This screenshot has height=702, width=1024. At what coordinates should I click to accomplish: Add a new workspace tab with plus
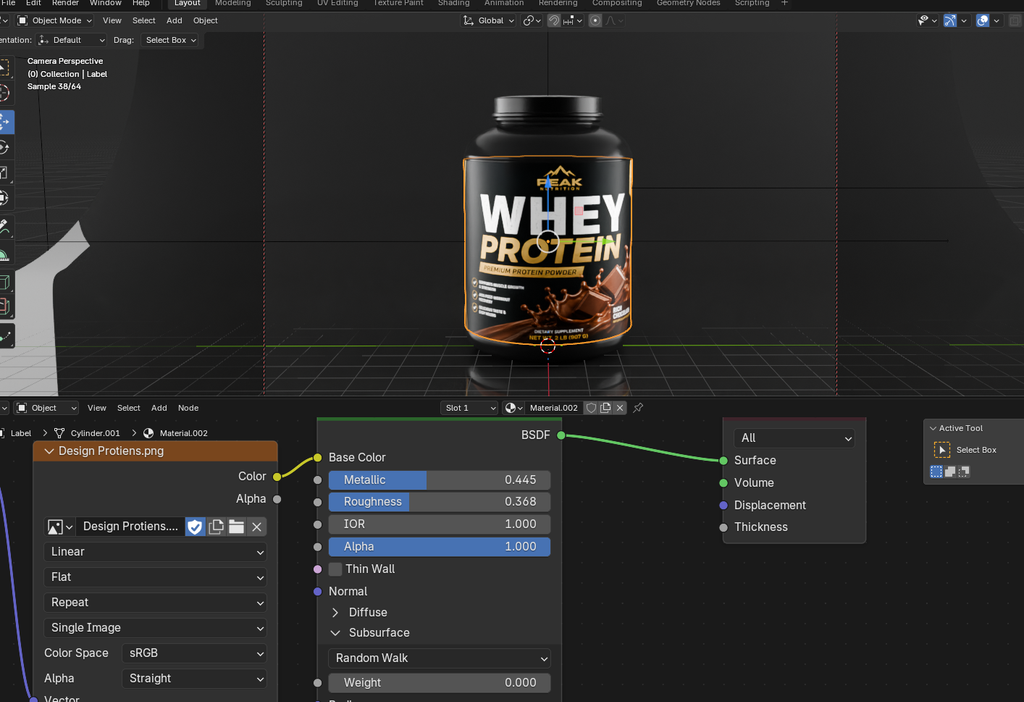coord(784,3)
